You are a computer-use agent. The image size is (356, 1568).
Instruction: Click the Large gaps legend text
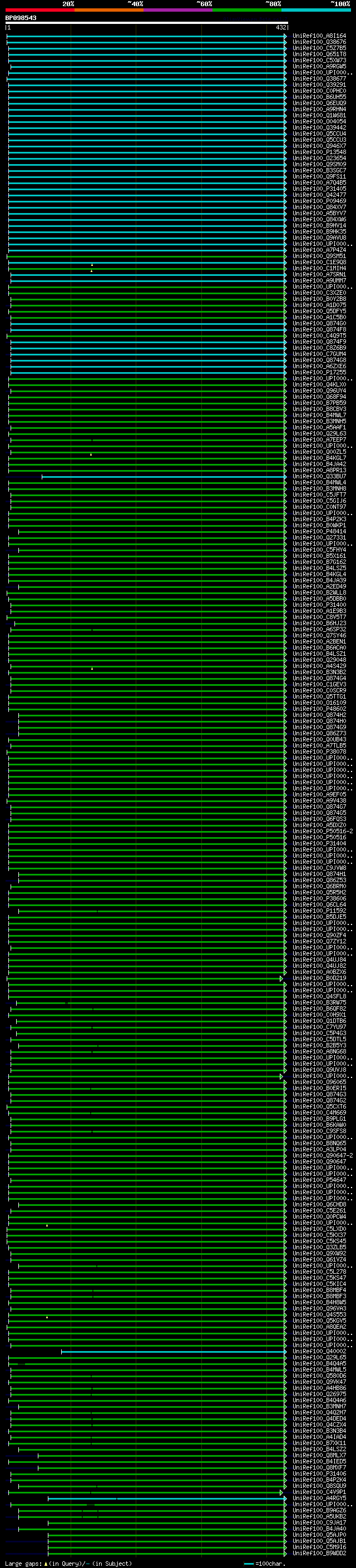pos(68,1564)
